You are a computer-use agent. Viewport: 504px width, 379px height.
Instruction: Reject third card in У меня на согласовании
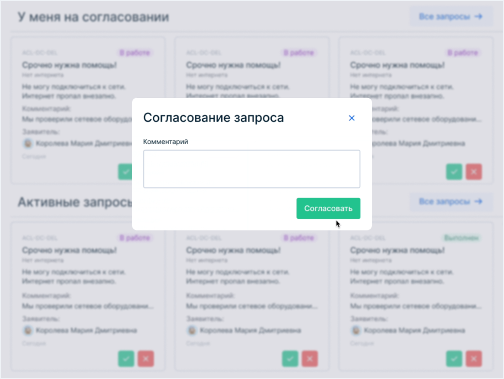[474, 172]
